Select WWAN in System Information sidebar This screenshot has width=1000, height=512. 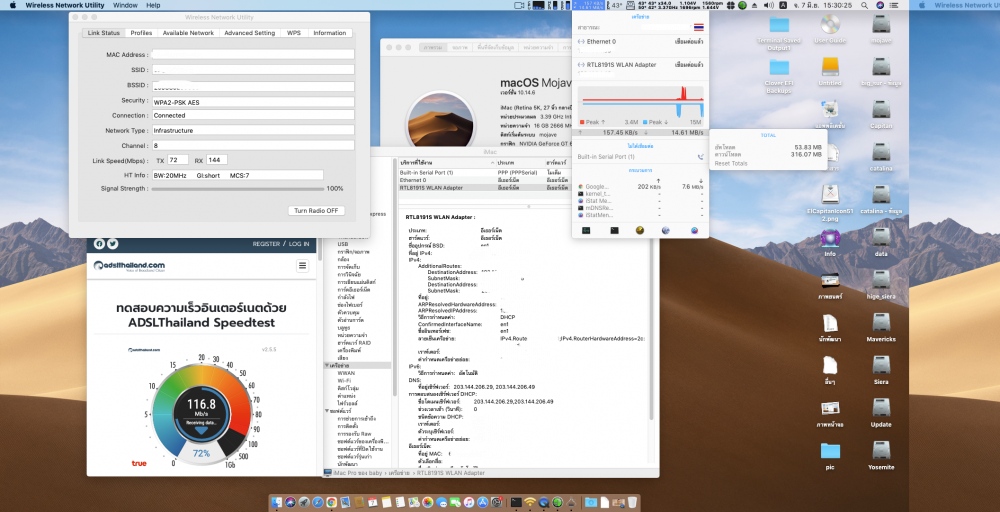point(346,372)
